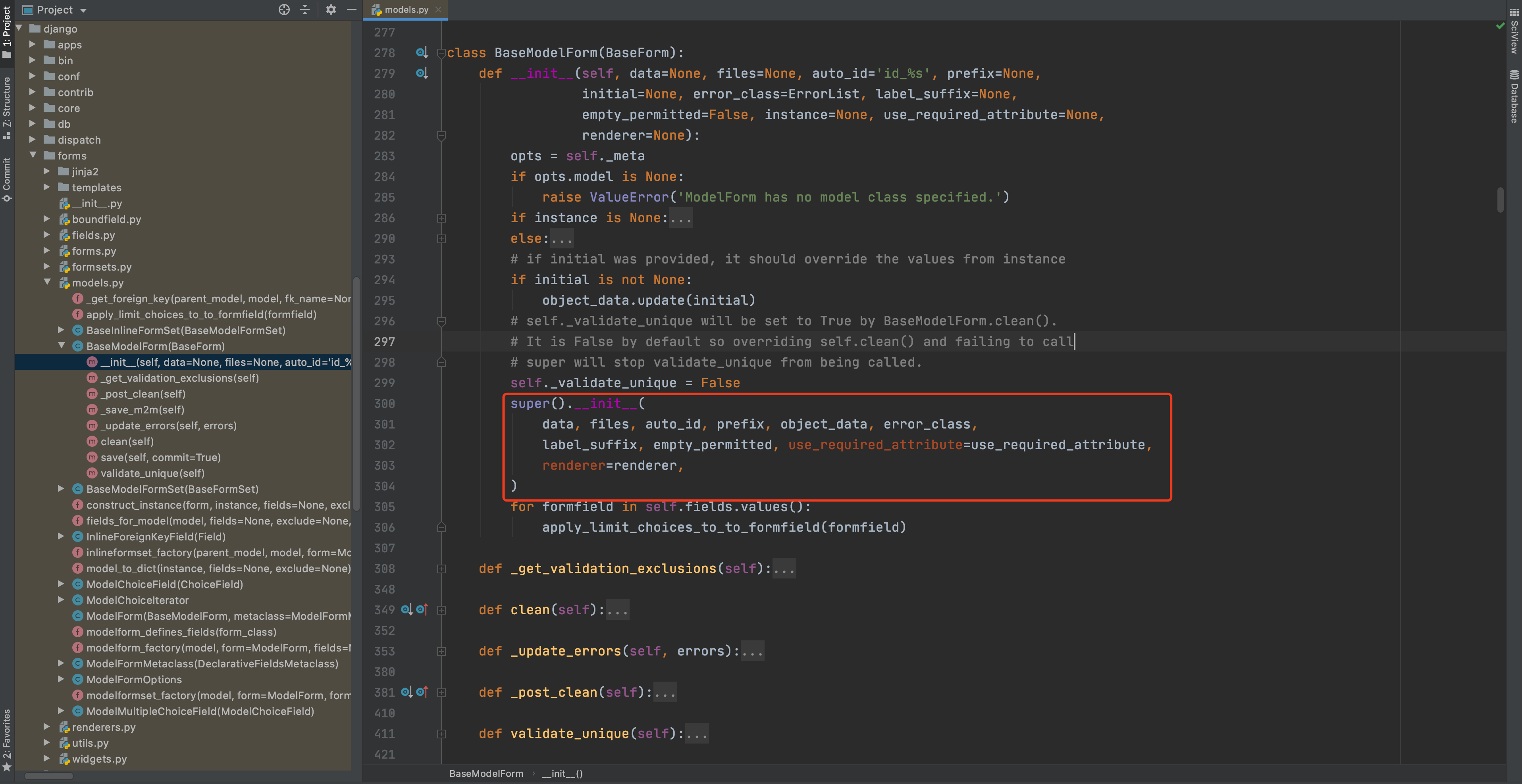1522x784 pixels.
Task: Open the Structure tool window tab
Action: tap(6, 108)
